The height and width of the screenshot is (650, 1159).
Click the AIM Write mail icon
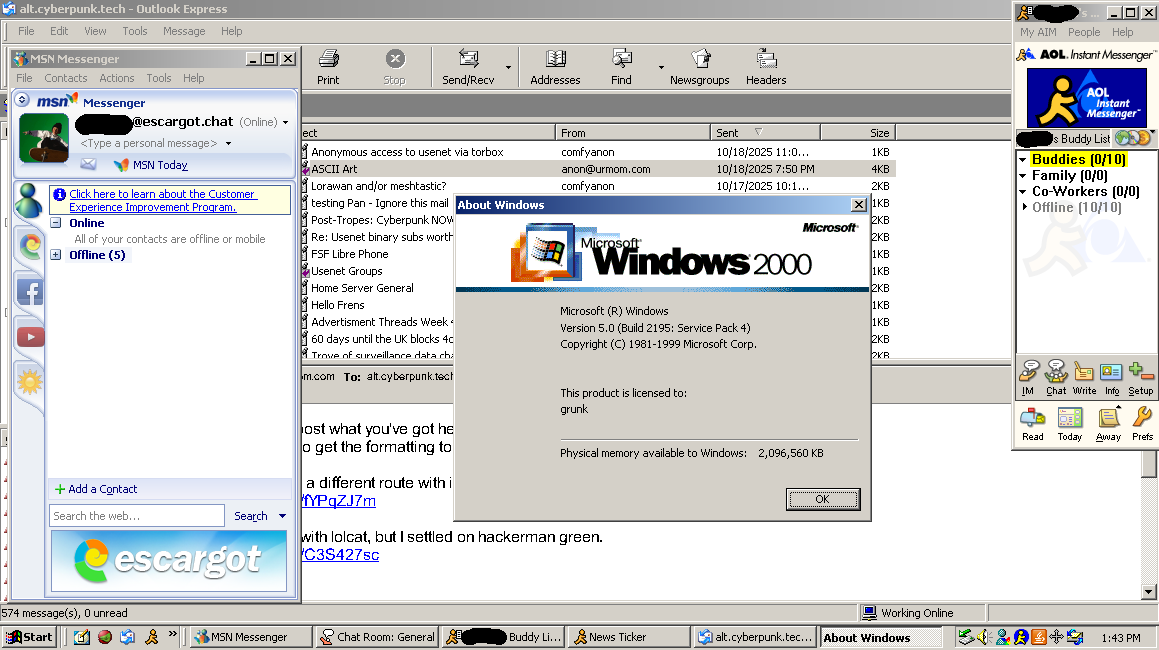coord(1084,371)
